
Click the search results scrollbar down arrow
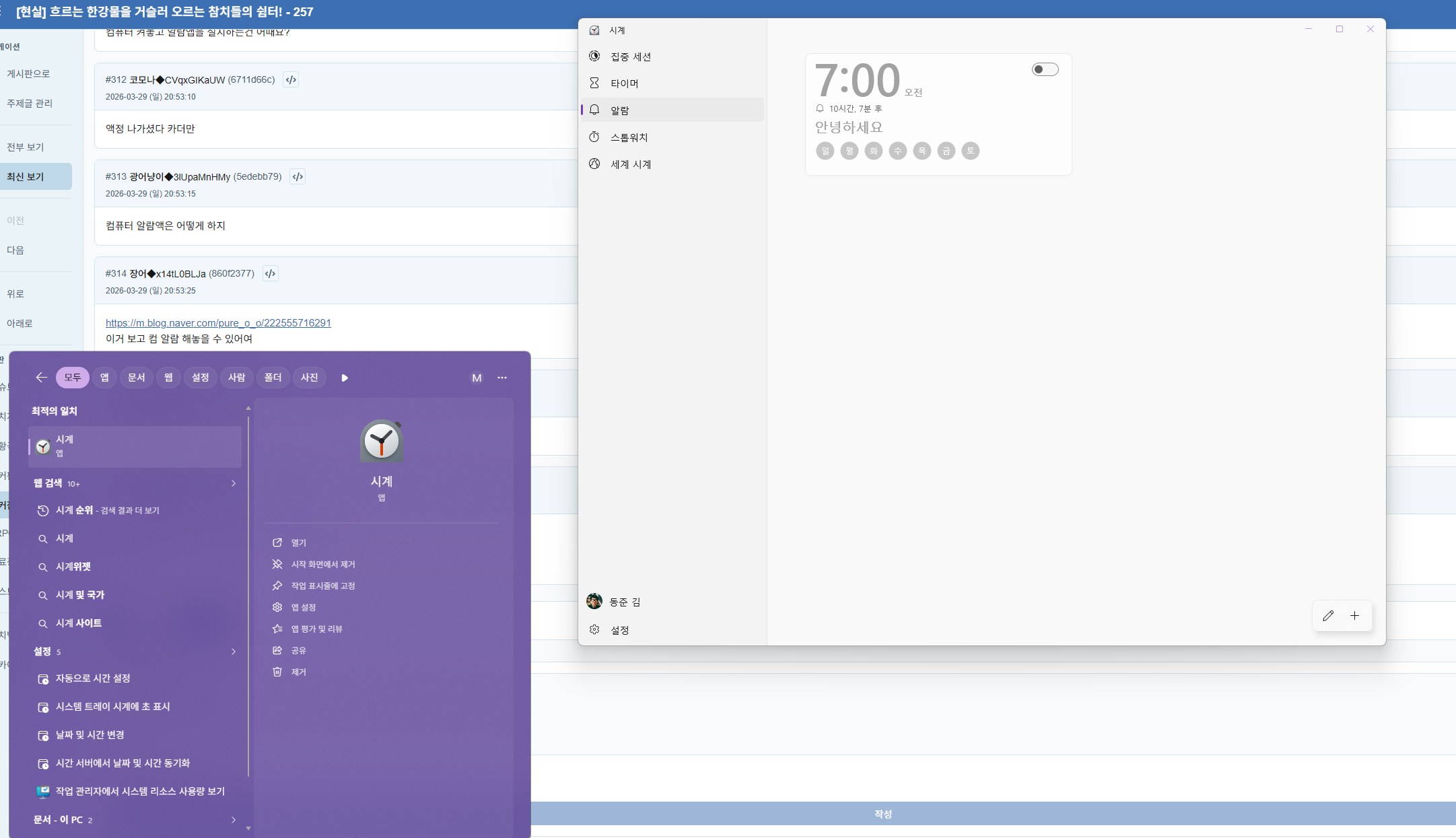248,829
